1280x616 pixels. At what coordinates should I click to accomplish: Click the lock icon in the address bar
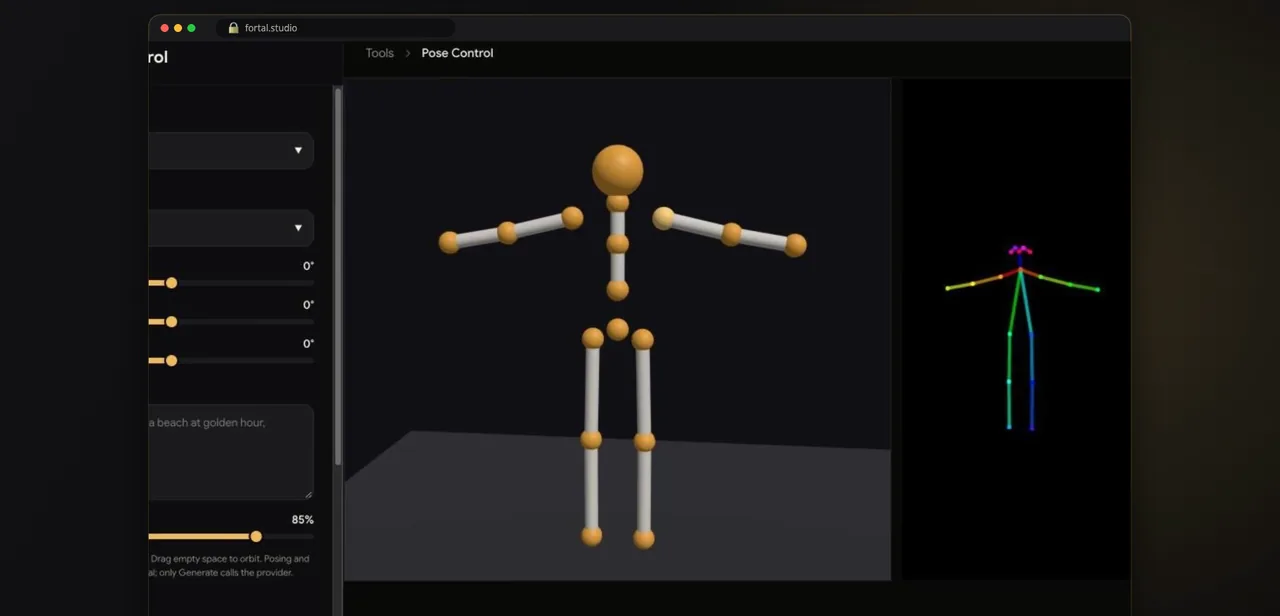click(233, 28)
